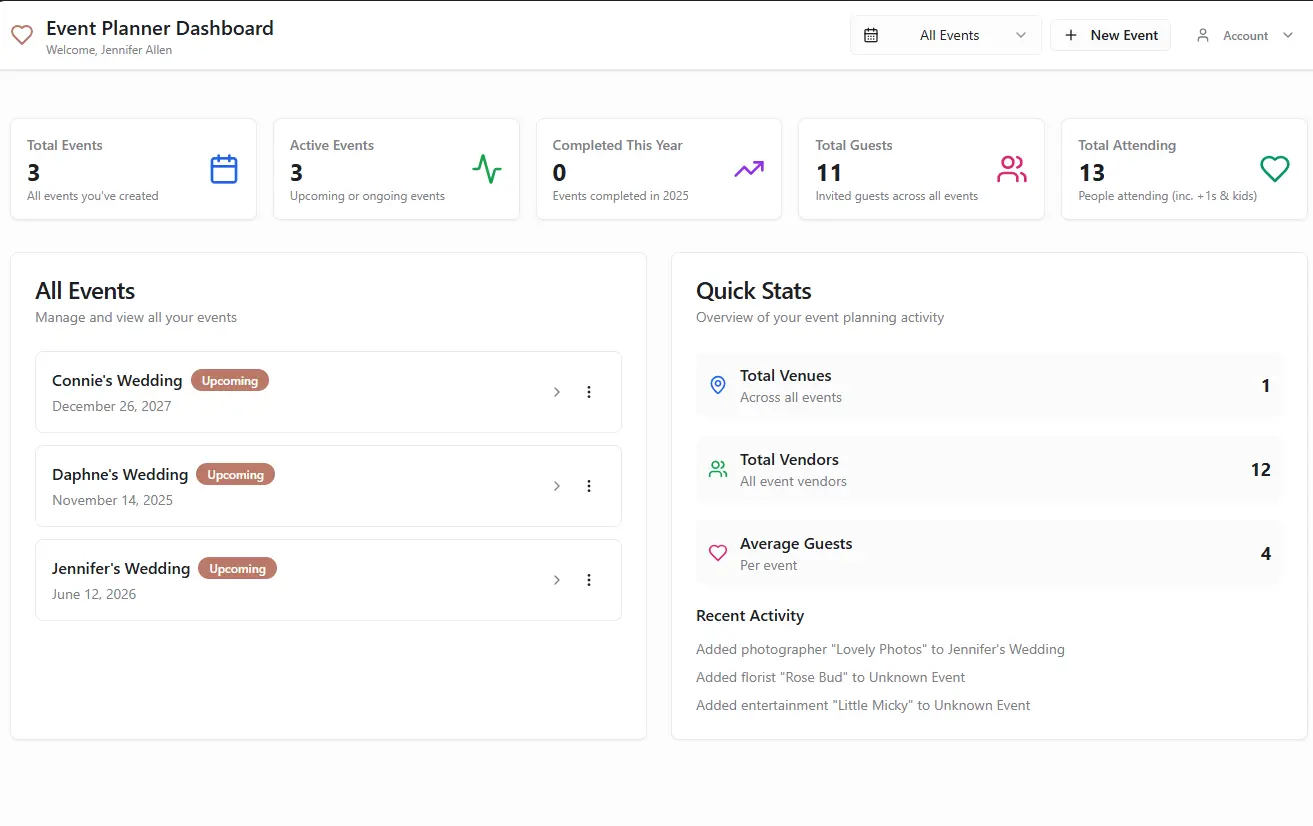Screen dimensions: 1313x826
Task: Click the blue location pin icon for Total Venues
Action: 717,385
